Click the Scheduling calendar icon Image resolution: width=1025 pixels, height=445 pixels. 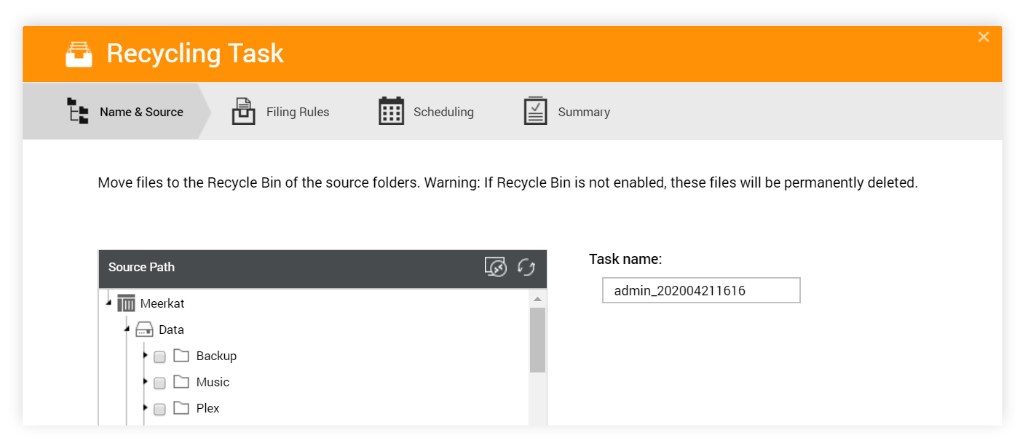[391, 111]
